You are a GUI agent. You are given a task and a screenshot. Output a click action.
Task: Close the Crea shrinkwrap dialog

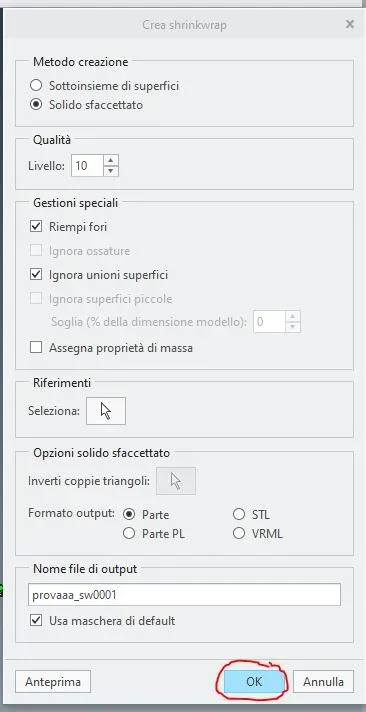coord(349,24)
